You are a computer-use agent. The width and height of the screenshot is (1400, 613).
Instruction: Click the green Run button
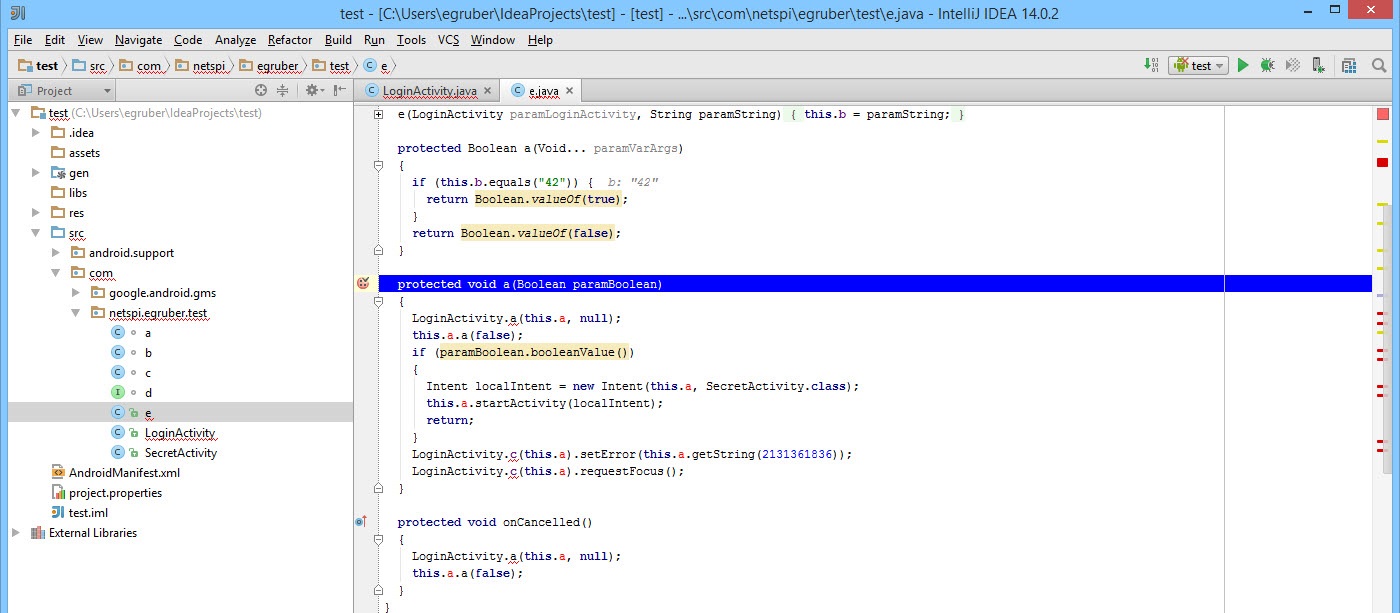click(1243, 66)
